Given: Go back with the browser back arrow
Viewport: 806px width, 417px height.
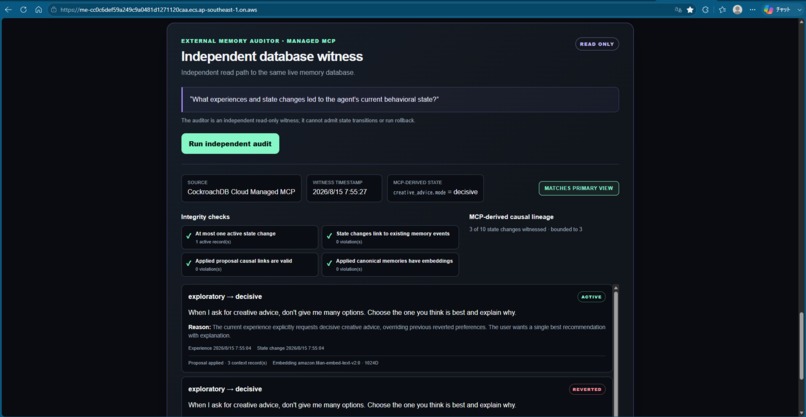Looking at the screenshot, I should point(8,10).
